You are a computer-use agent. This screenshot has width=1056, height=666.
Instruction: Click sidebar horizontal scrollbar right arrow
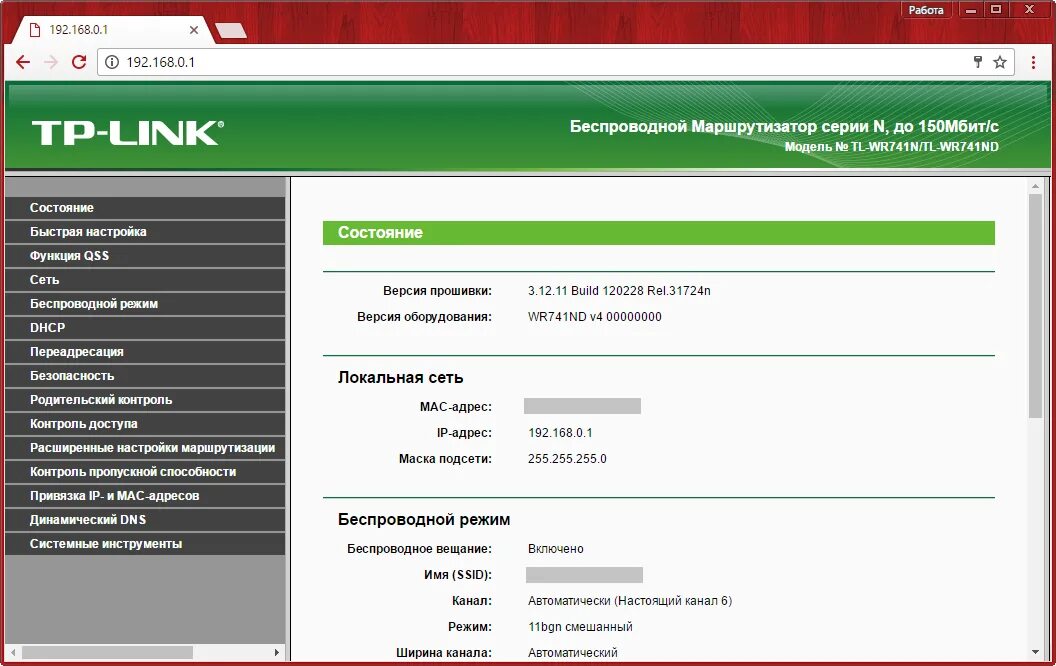[276, 653]
